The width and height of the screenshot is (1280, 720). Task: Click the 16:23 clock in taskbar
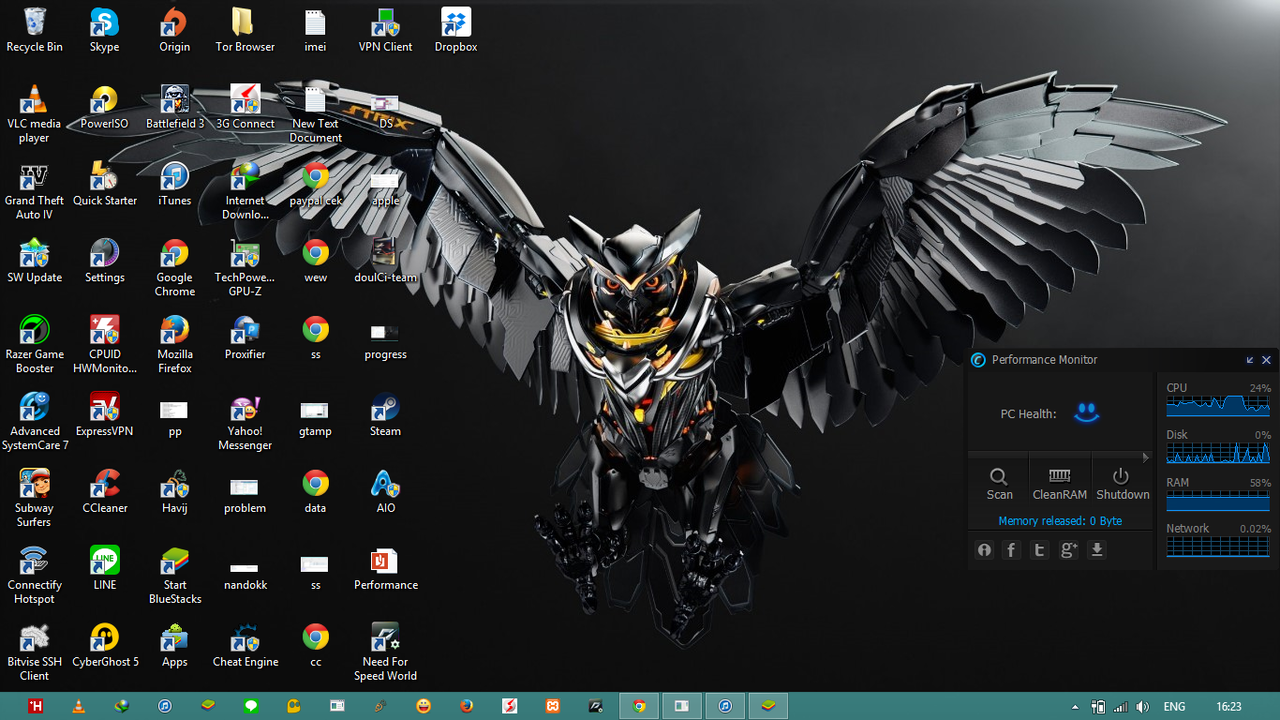(1229, 707)
